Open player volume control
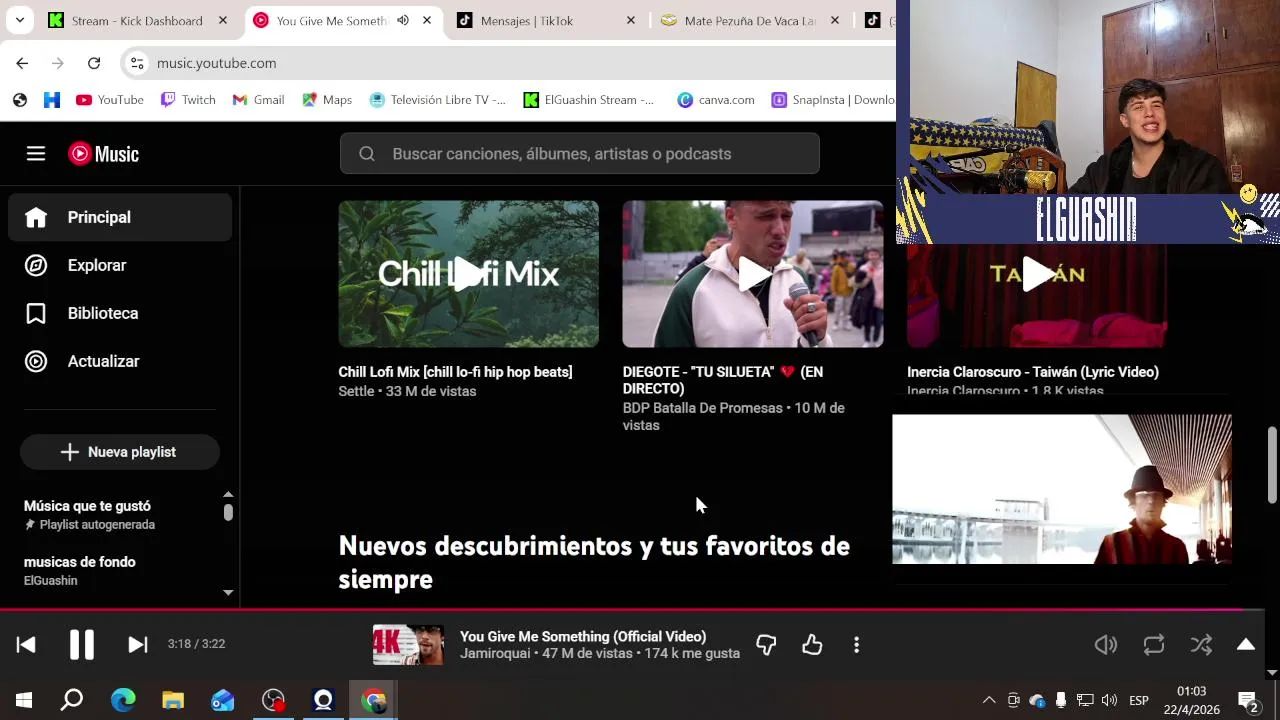1280x720 pixels. (x=1106, y=645)
